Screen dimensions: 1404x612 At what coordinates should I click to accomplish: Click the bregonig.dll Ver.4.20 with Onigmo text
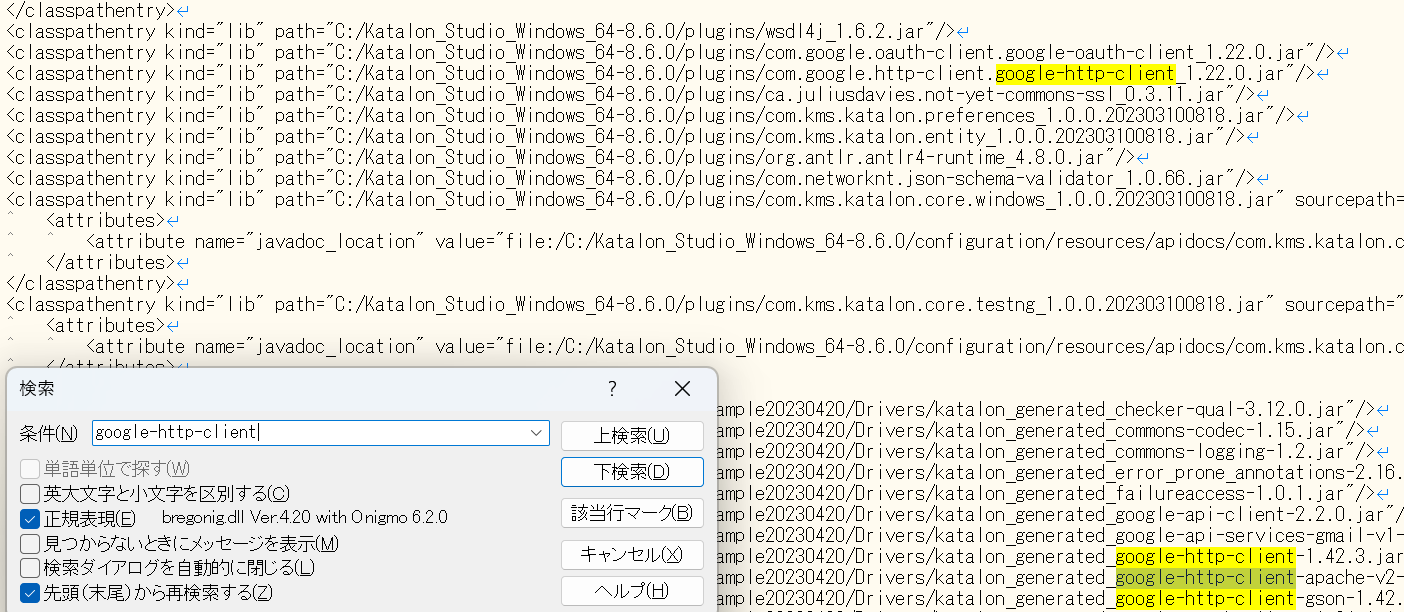tap(305, 518)
